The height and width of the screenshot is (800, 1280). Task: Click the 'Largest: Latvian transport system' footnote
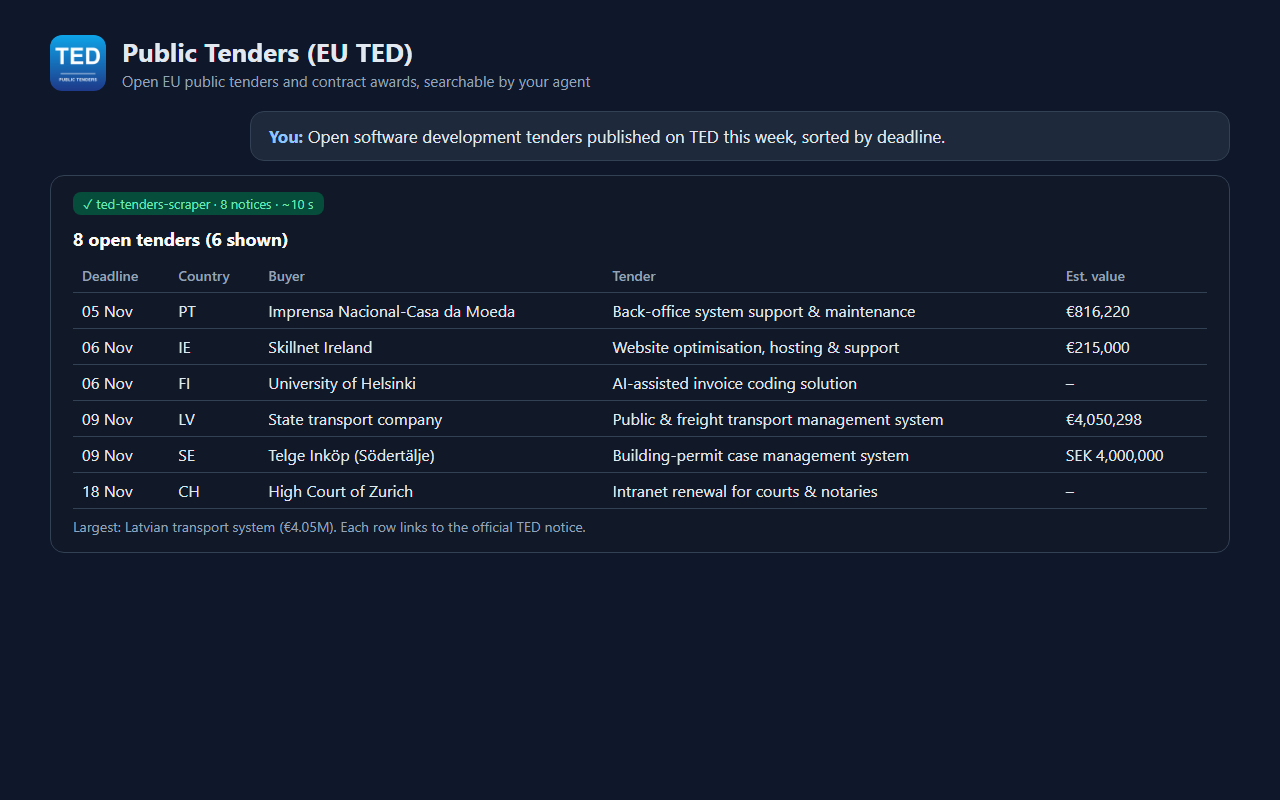[329, 527]
